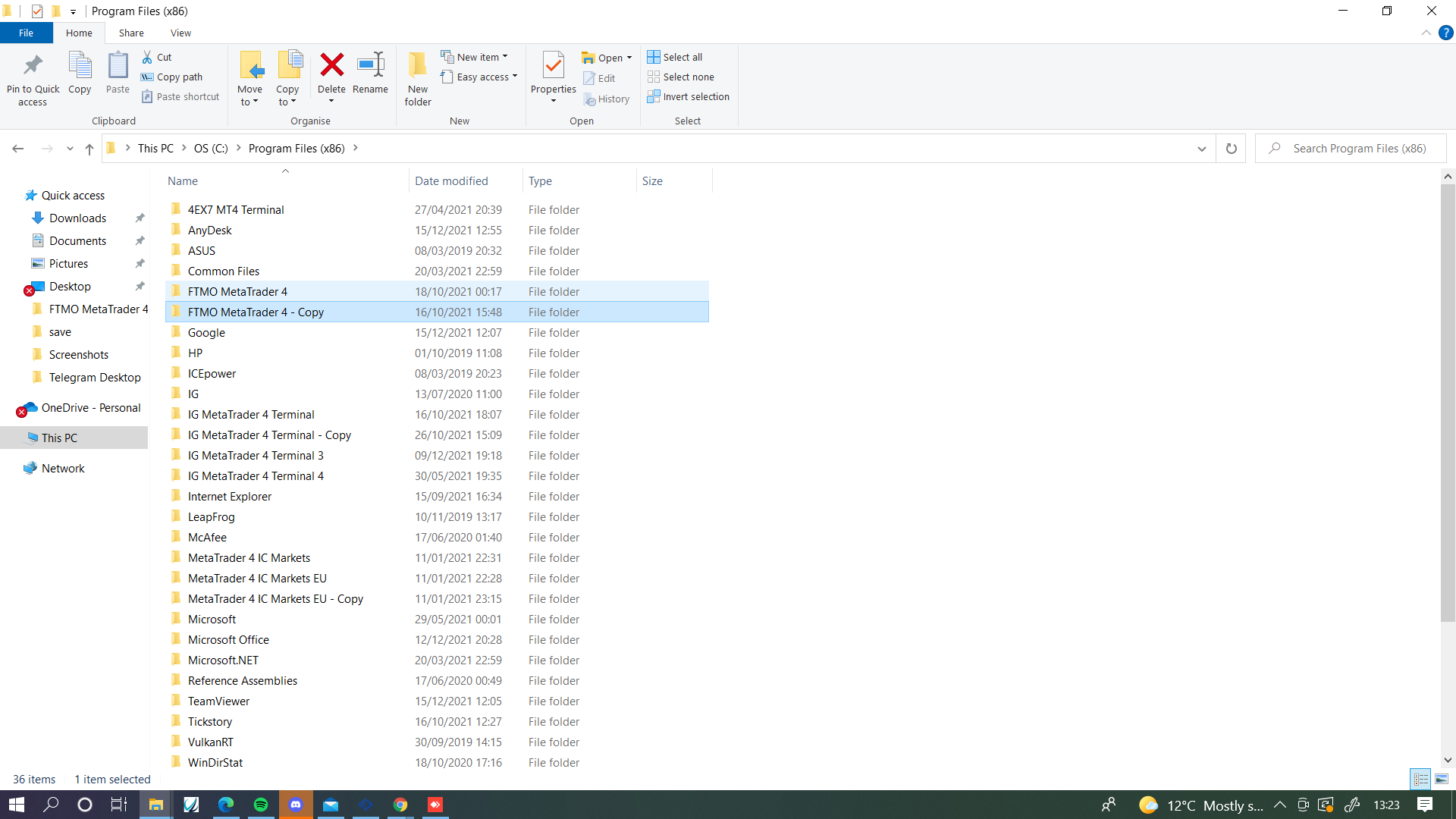Open the New item dropdown
1456x819 pixels.
tap(475, 57)
